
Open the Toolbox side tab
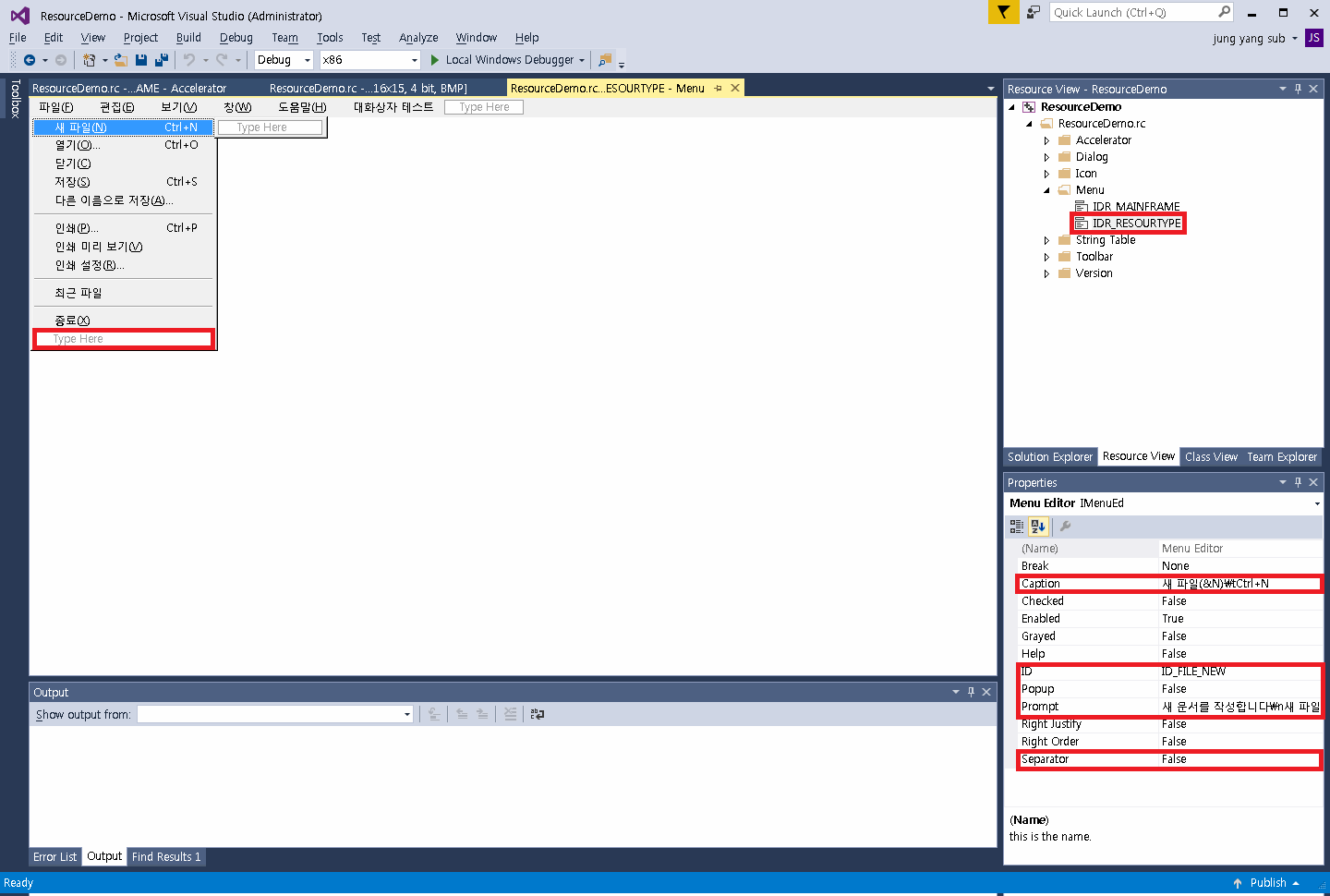(15, 99)
